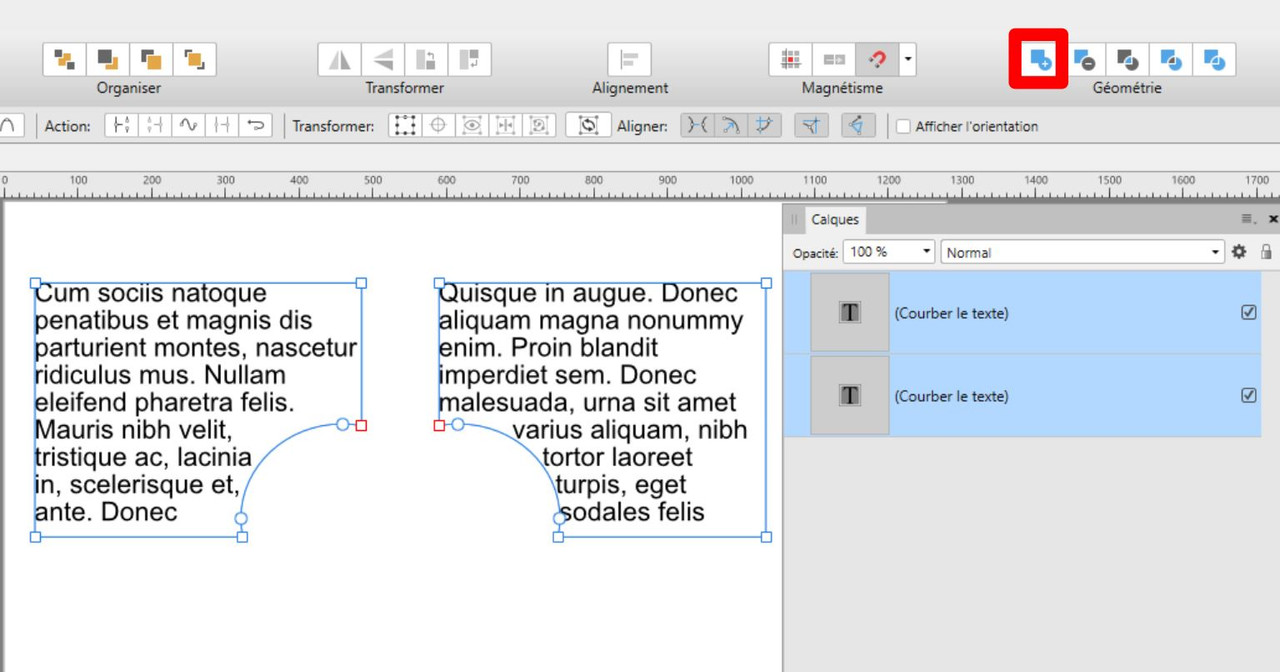Toggle align handle positions snapping icon
Image resolution: width=1280 pixels, height=672 pixels.
(812, 126)
